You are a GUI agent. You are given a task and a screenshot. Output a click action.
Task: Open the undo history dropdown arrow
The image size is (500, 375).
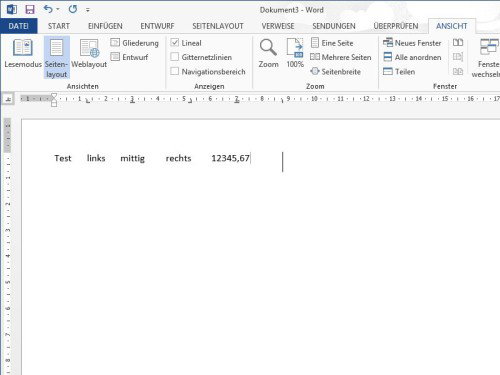pyautogui.click(x=58, y=9)
